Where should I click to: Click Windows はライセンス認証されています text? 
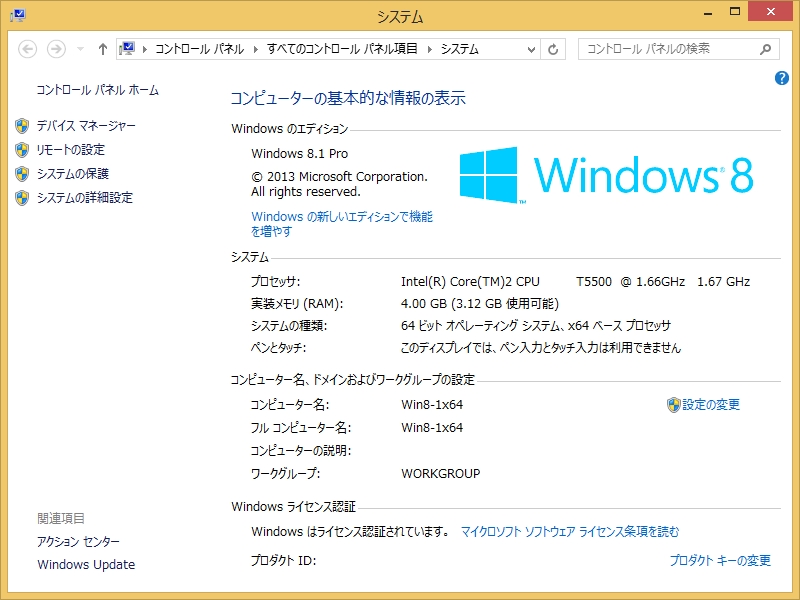click(351, 532)
